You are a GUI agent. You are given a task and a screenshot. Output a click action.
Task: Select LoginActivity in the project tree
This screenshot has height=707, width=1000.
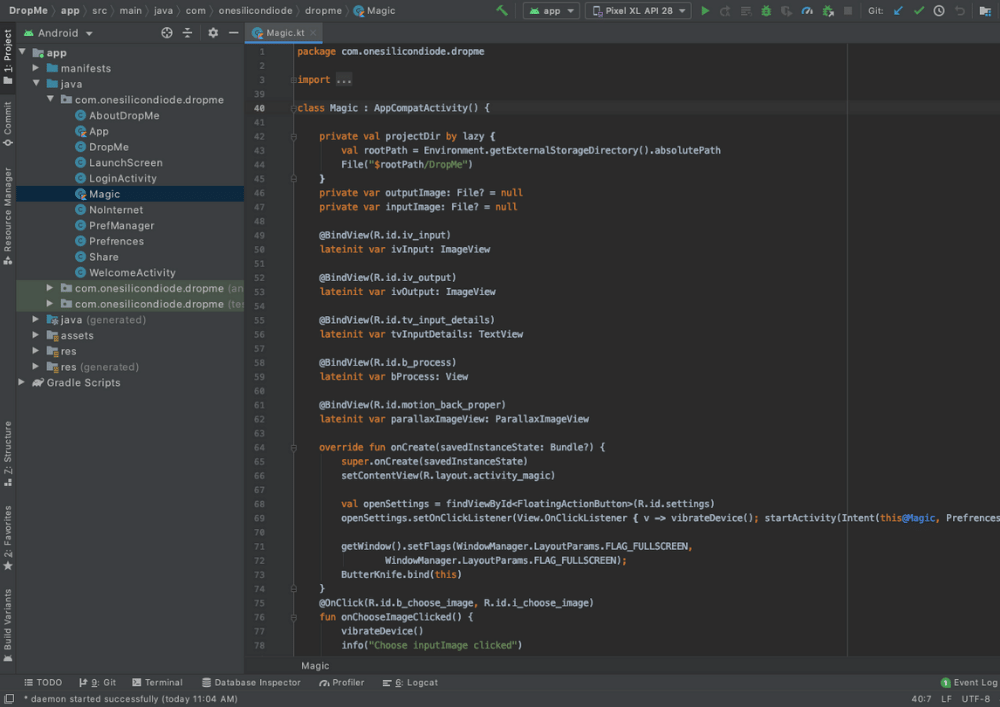pyautogui.click(x=122, y=178)
